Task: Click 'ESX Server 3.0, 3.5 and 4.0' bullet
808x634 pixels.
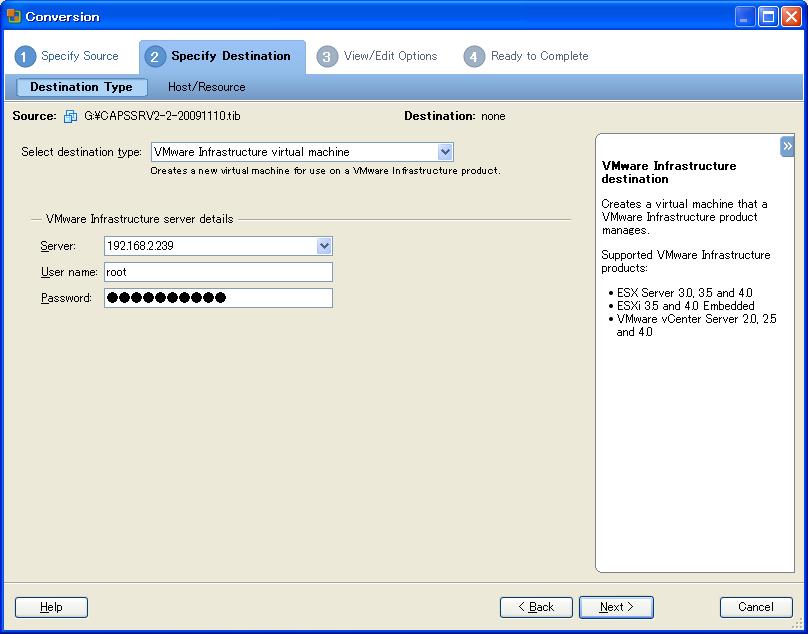Action: pyautogui.click(x=684, y=293)
